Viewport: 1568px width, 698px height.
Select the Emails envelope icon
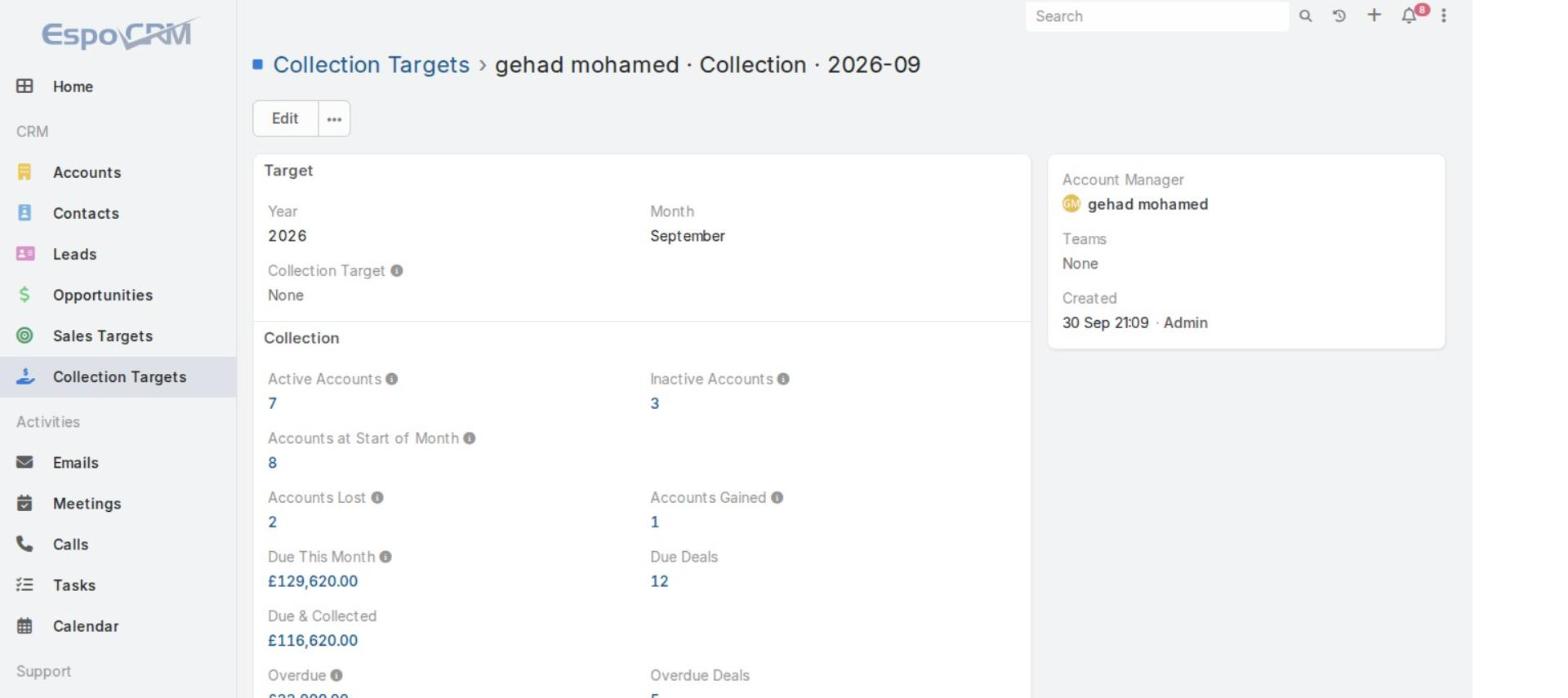(25, 462)
